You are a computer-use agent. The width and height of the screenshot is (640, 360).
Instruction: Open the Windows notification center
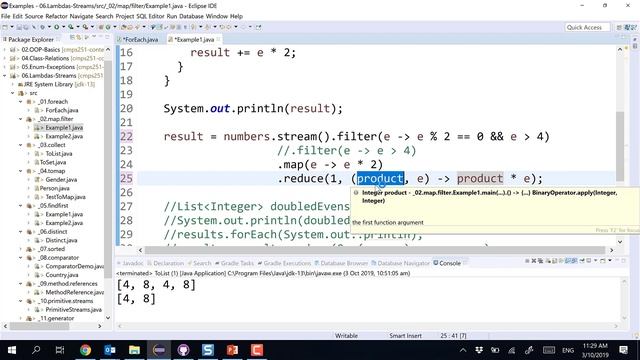click(x=623, y=350)
